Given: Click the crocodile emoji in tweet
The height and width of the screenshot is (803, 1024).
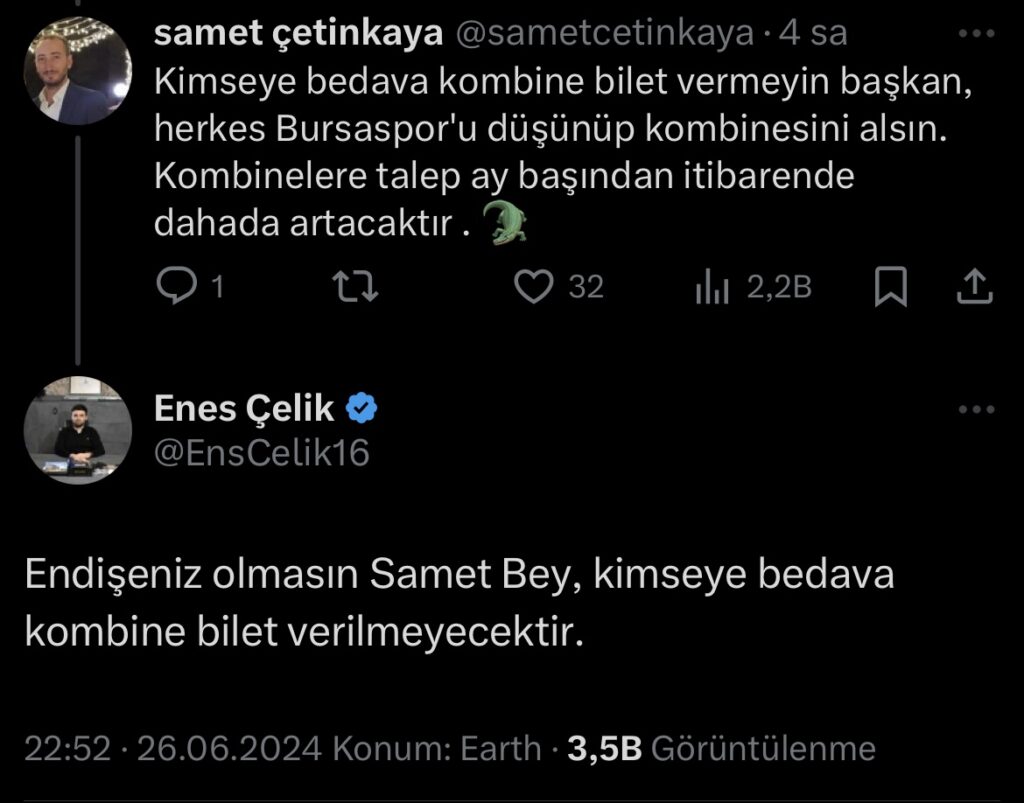Looking at the screenshot, I should point(503,223).
